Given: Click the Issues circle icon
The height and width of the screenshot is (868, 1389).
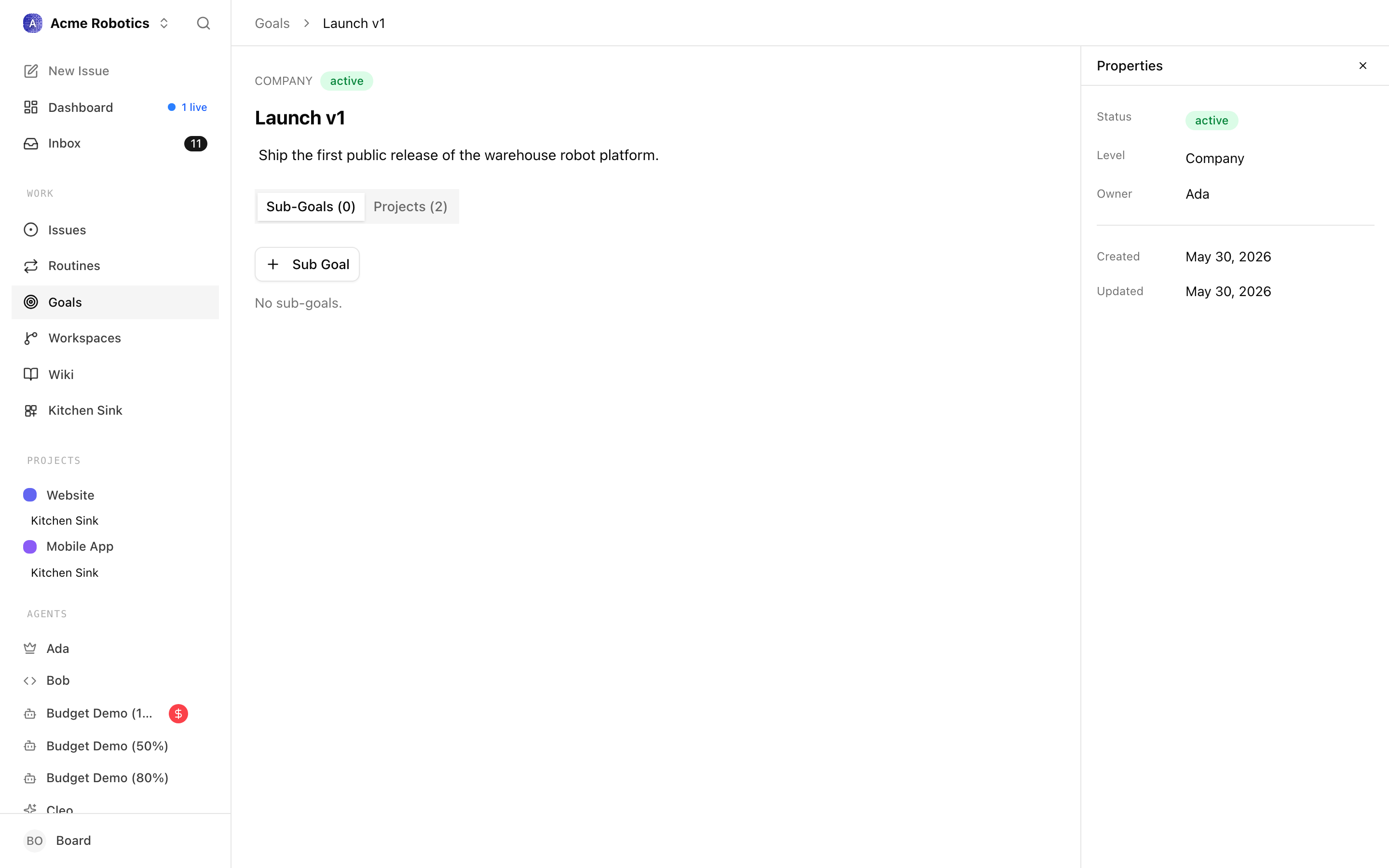Looking at the screenshot, I should pos(31,230).
